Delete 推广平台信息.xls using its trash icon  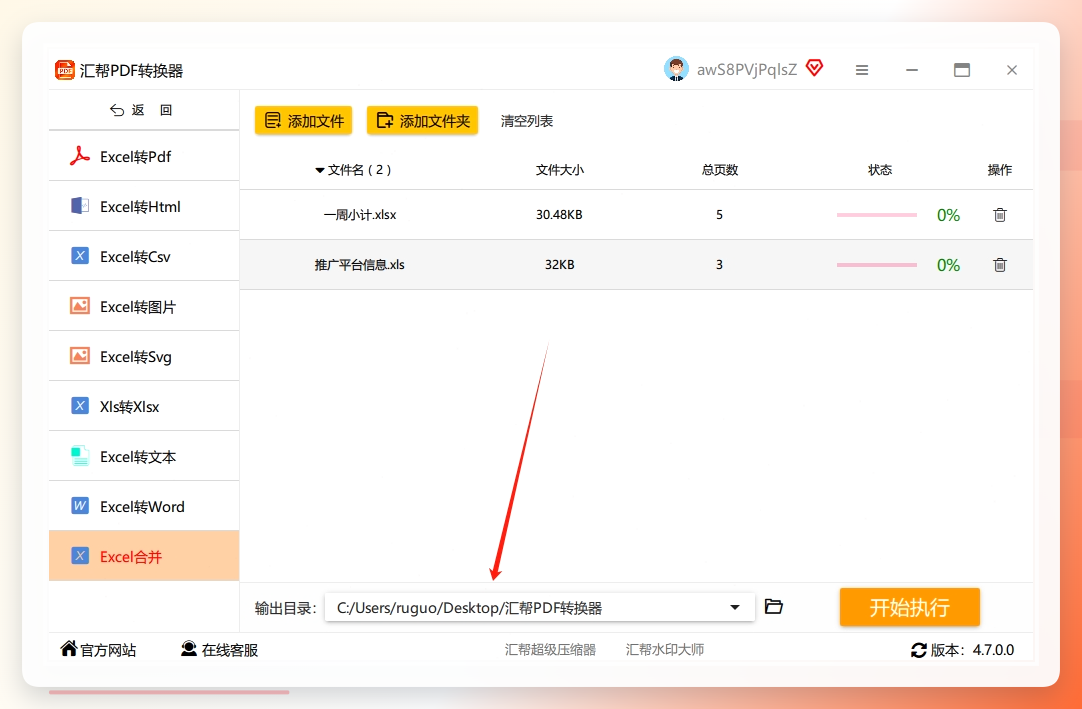(1000, 264)
